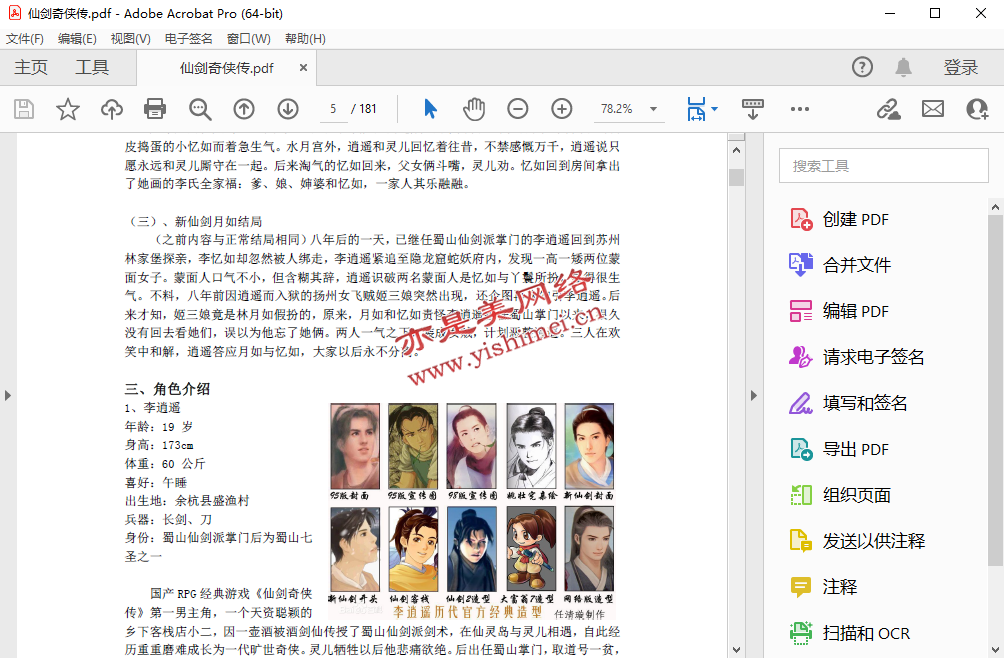
Task: Open 扫描和 OCR tool
Action: [x=849, y=633]
